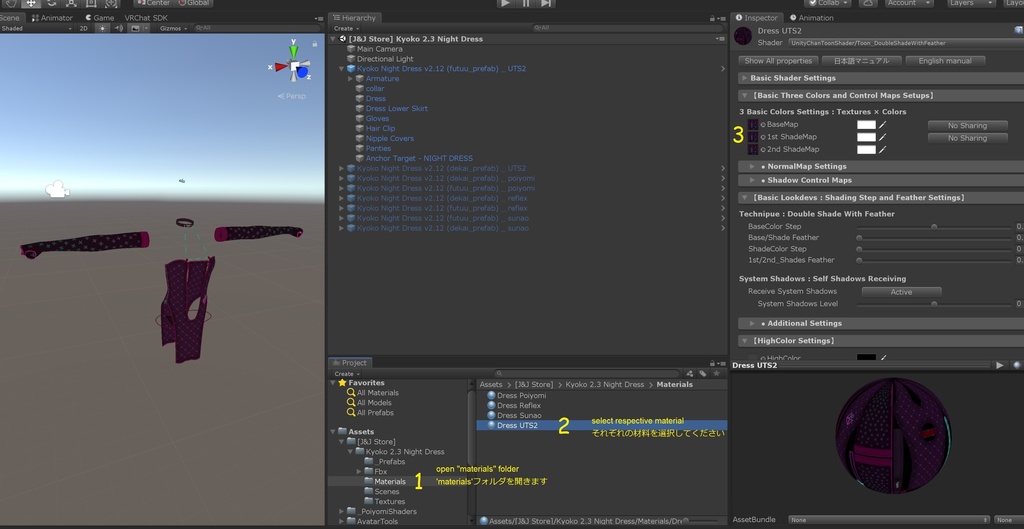Select All Materials favorite search
Viewport: 1024px width, 529px height.
(377, 393)
